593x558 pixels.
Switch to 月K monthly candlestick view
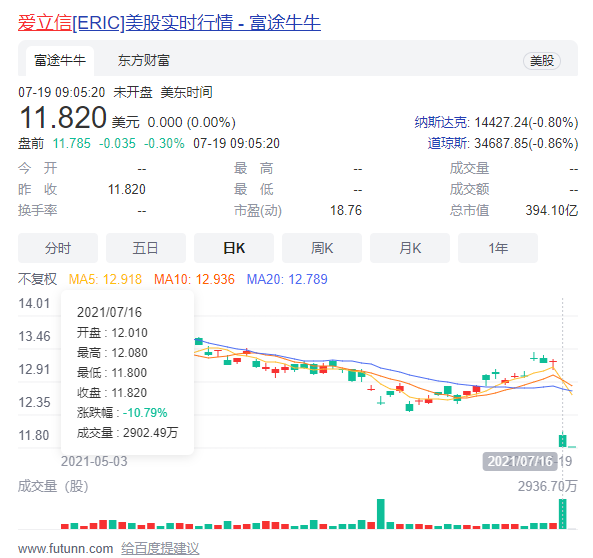point(410,248)
